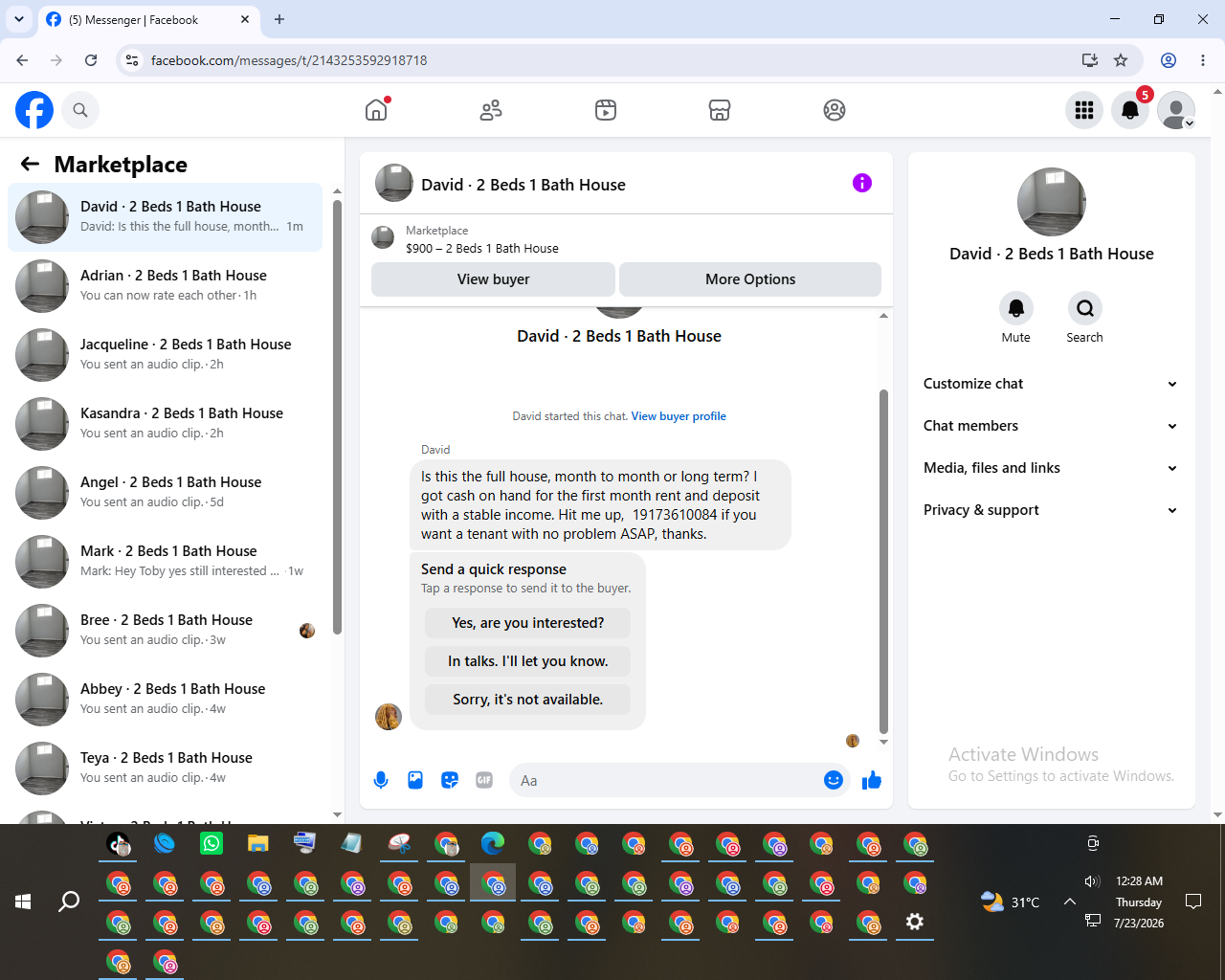Viewport: 1225px width, 980px height.
Task: Open the Facebook notifications bell
Action: (x=1130, y=110)
